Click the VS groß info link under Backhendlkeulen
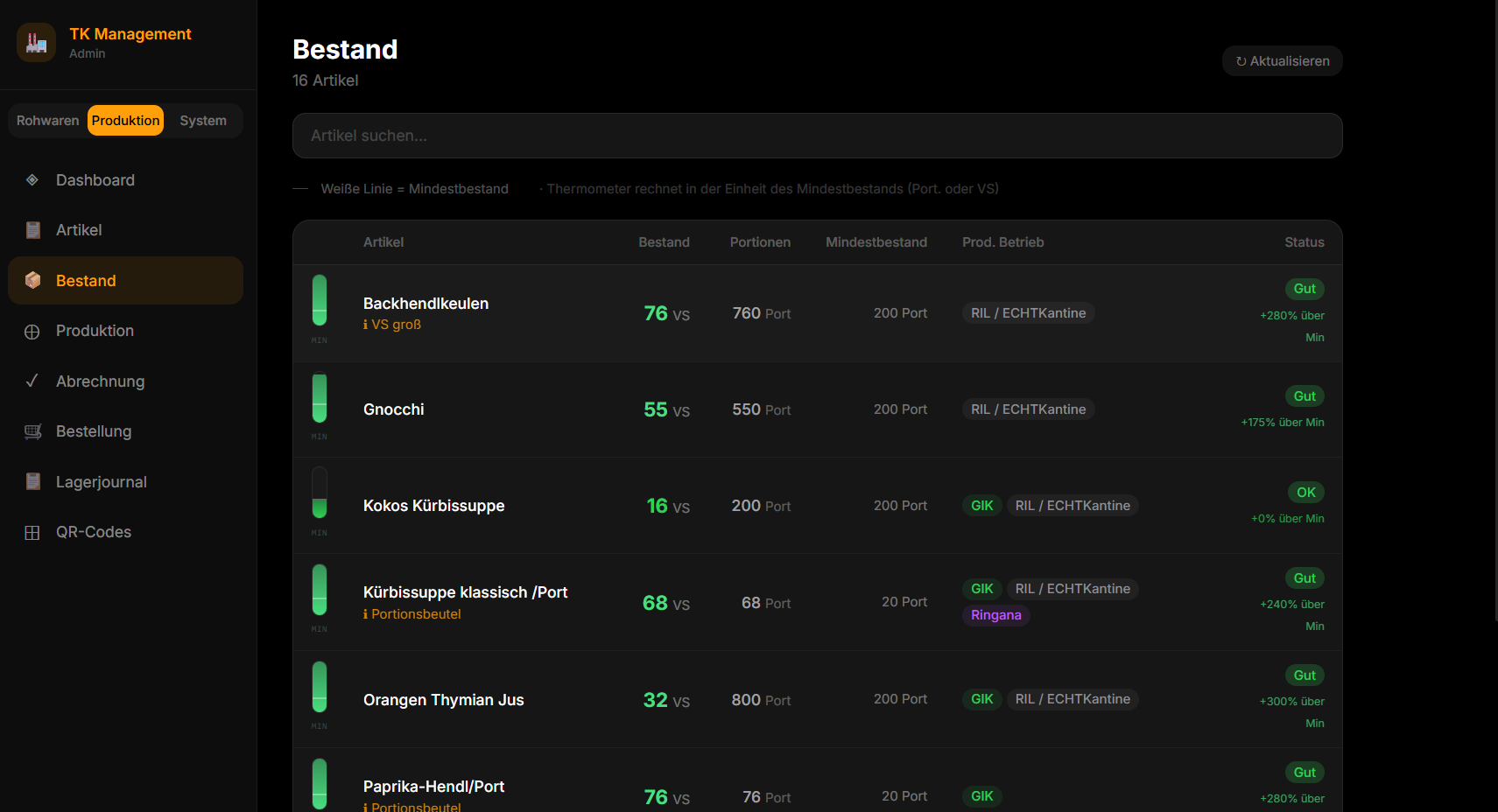Viewport: 1498px width, 812px height. point(391,324)
